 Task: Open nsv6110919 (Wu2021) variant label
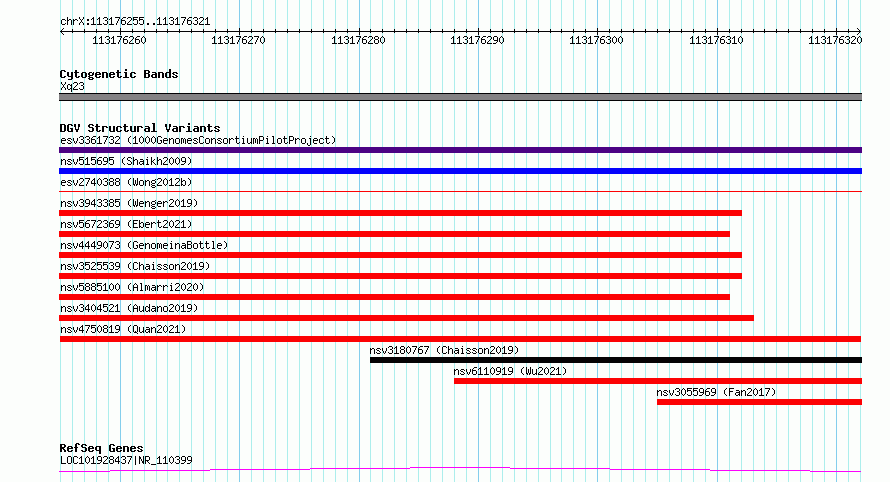(510, 371)
